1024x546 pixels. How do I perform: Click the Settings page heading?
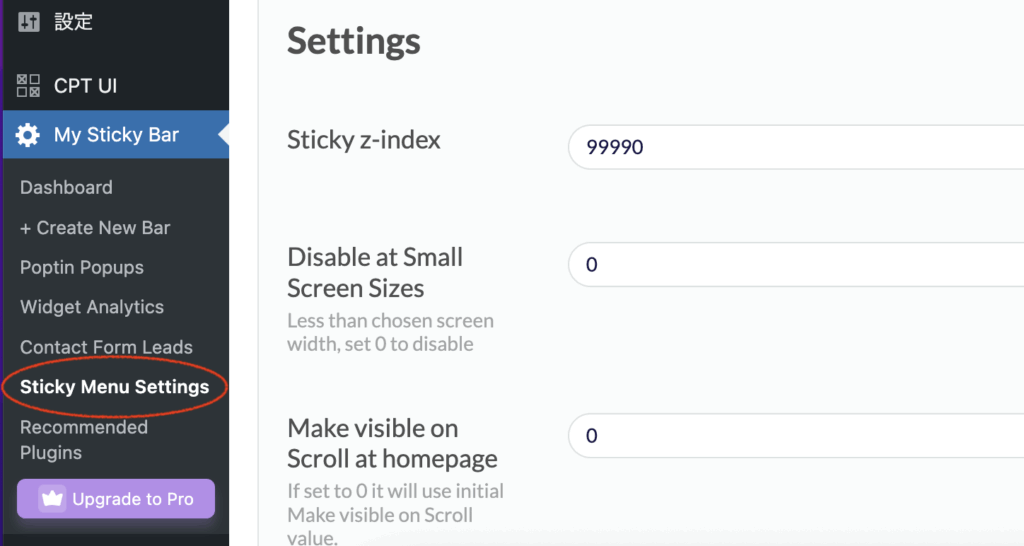354,41
